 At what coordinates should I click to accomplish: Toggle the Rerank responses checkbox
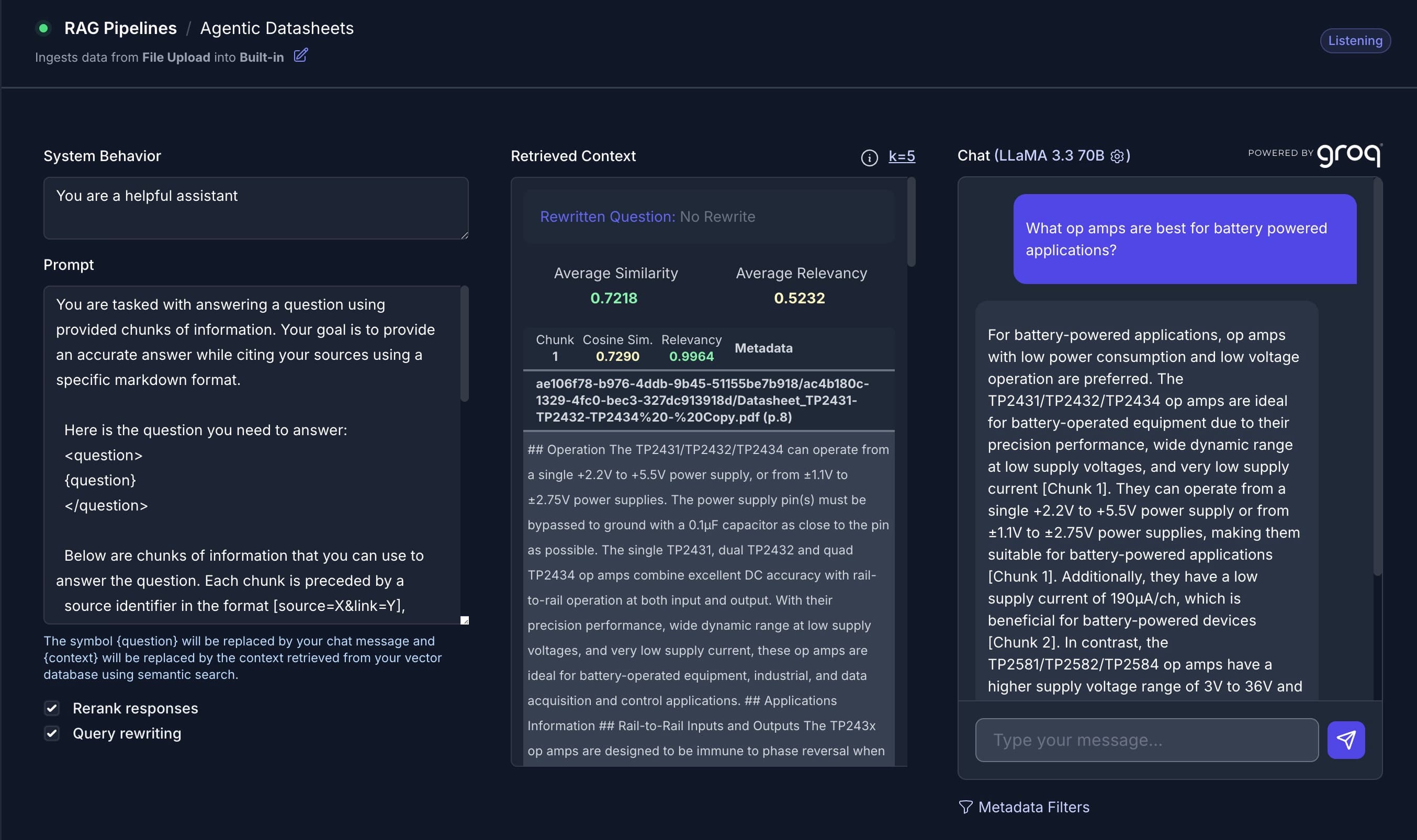(x=51, y=708)
